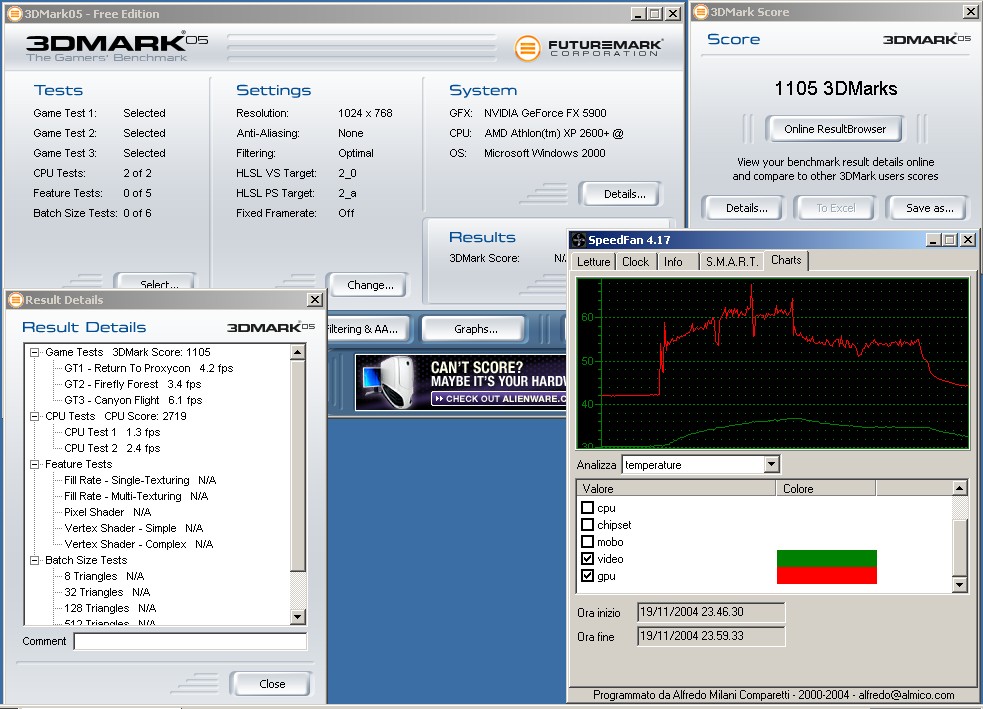Click the Valore column header
The image size is (983, 709).
676,488
